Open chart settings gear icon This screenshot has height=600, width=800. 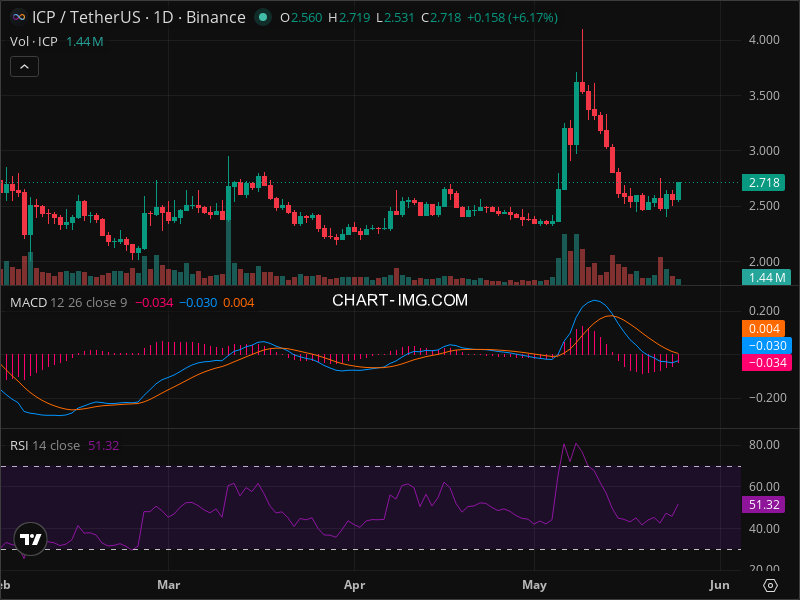coord(770,585)
